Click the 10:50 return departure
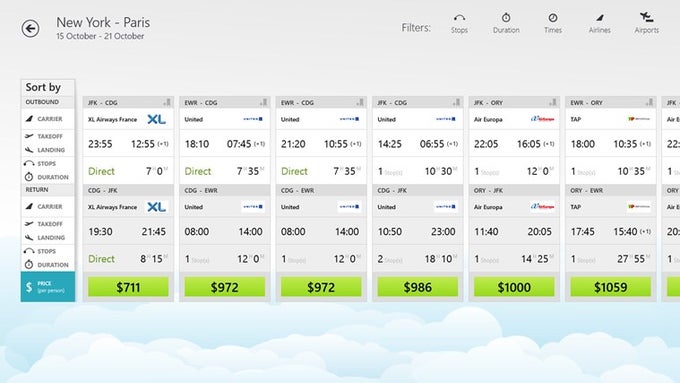This screenshot has height=383, width=680. tap(390, 232)
